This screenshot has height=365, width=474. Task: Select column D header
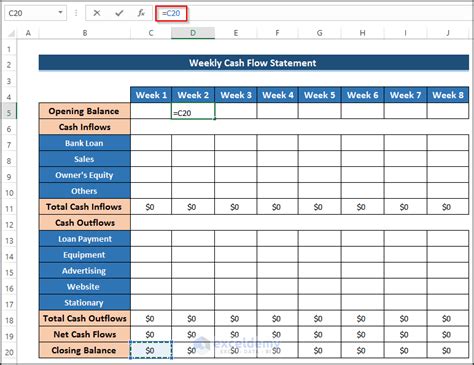click(x=193, y=33)
